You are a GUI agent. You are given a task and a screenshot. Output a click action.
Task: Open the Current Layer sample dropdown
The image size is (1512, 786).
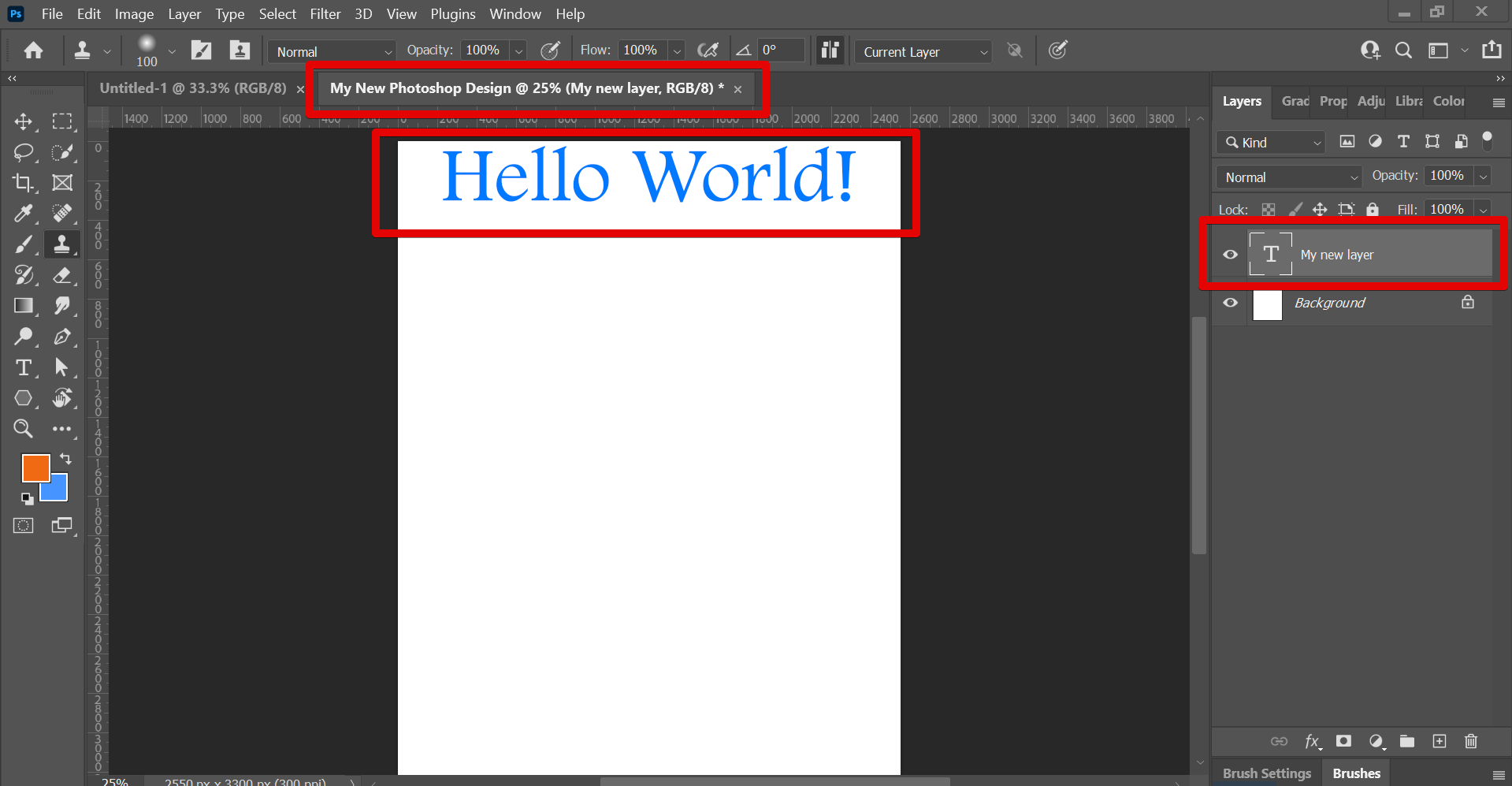point(923,52)
